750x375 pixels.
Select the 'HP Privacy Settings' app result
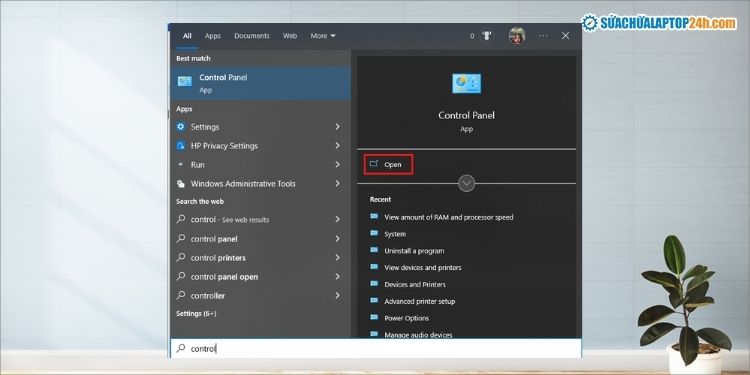(260, 145)
